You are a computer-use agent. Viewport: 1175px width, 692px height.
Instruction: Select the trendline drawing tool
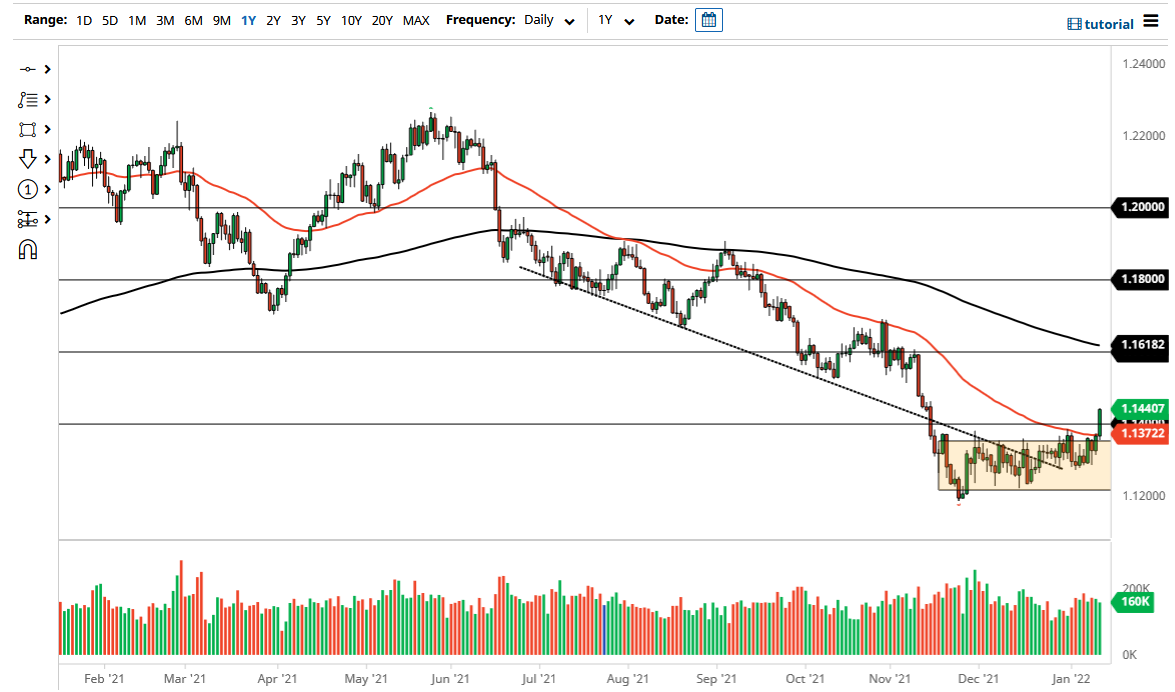point(28,69)
